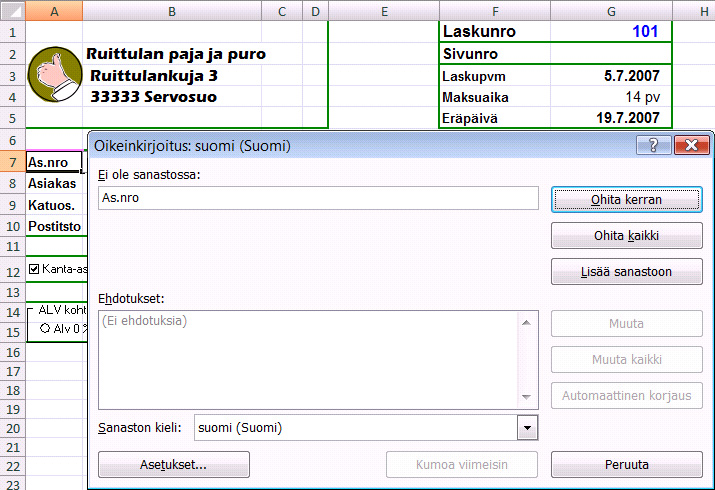Screen dimensions: 715x490
Task: Click the select-all corner of the sheet
Action: tap(13, 10)
